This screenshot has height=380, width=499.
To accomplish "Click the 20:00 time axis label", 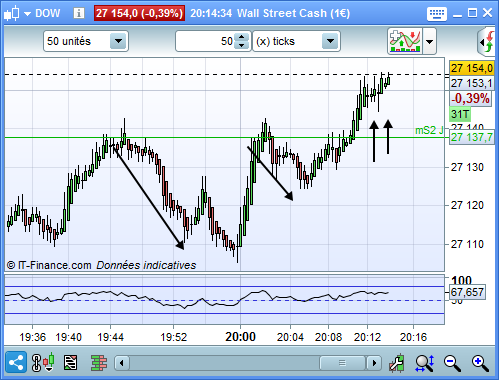I will pos(240,337).
